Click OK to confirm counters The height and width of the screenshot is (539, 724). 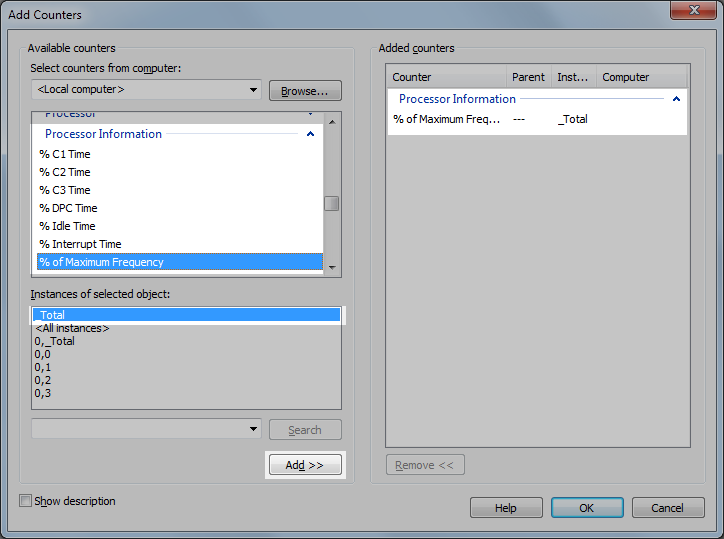[x=586, y=508]
